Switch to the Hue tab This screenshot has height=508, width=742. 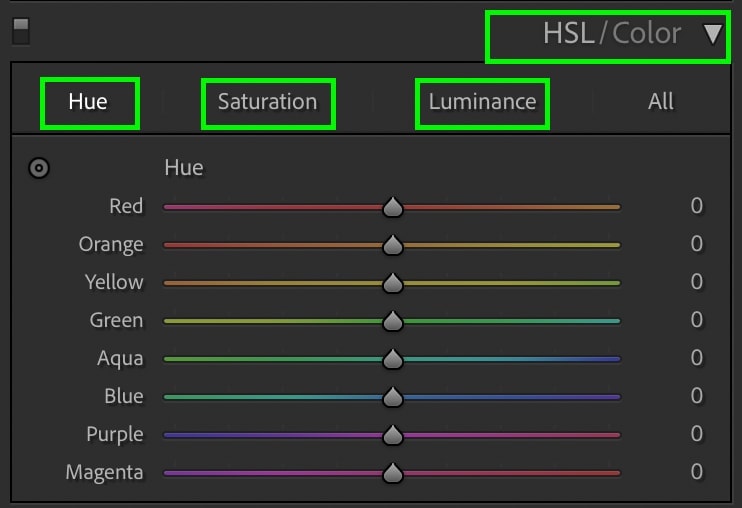tap(88, 102)
